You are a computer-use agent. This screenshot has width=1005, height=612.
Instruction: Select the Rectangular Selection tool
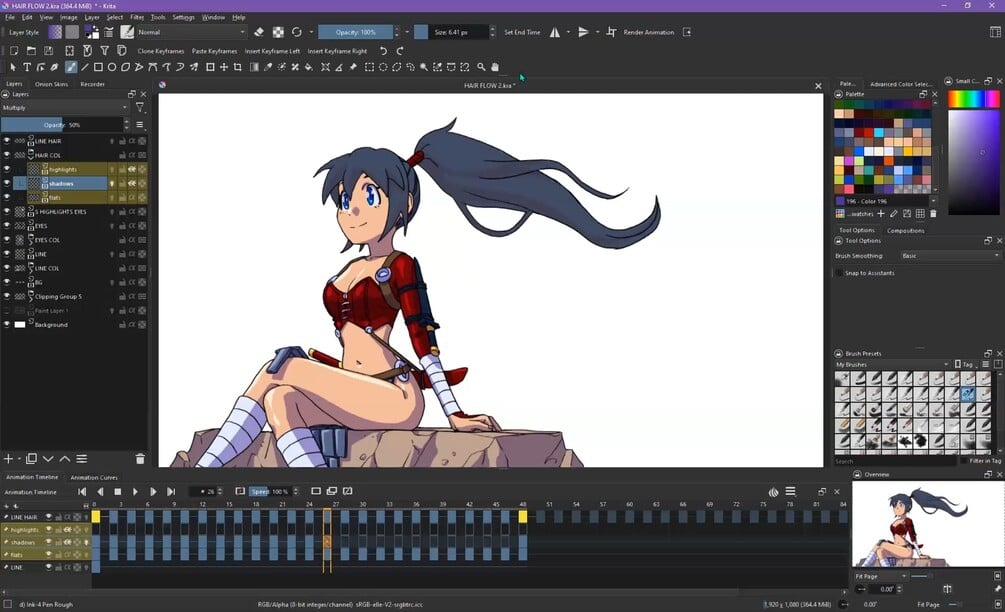pos(369,67)
